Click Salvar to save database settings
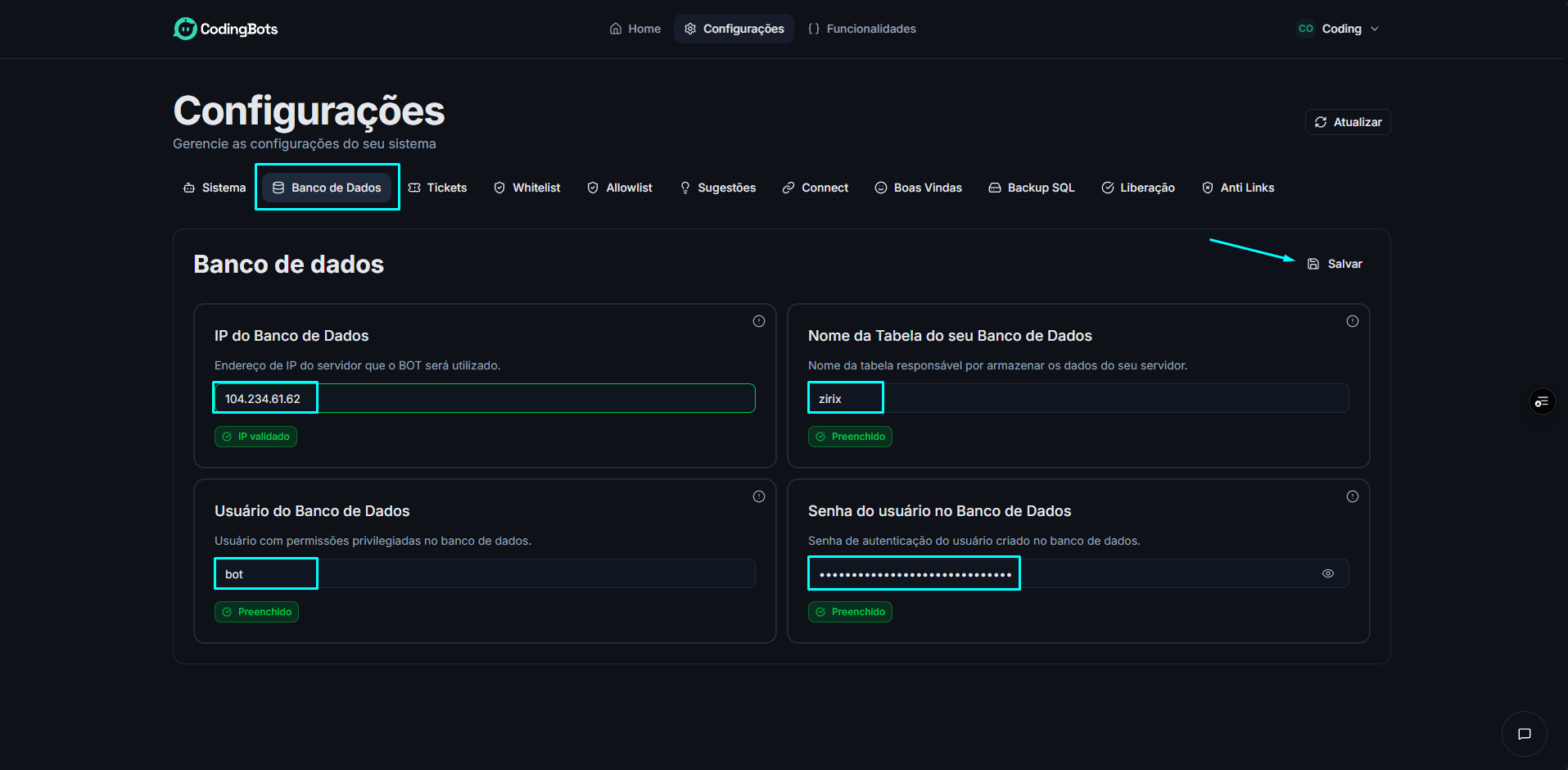1568x770 pixels. tap(1335, 263)
